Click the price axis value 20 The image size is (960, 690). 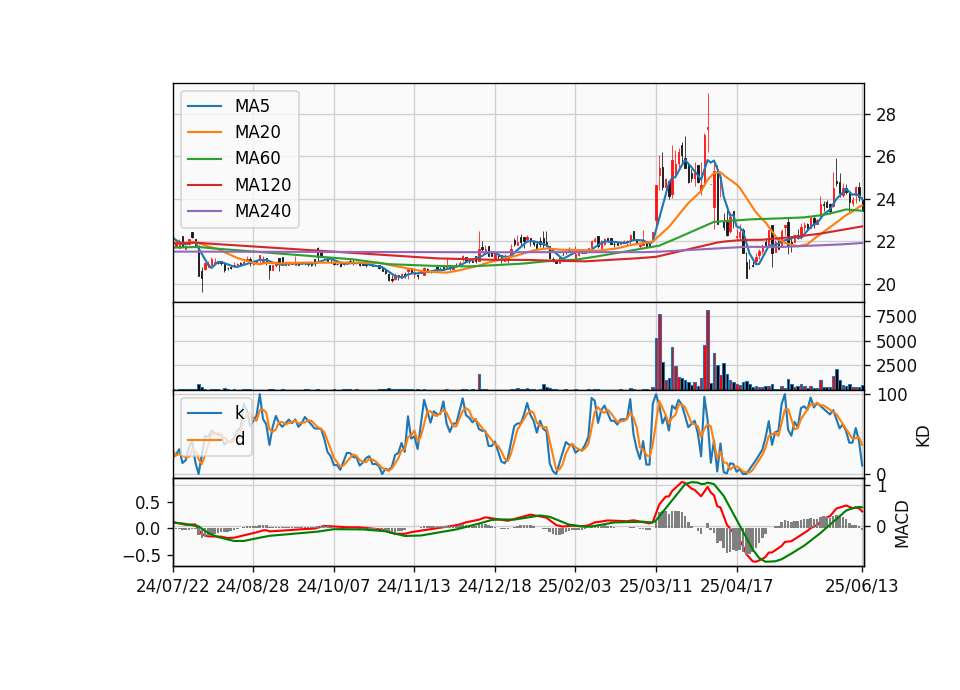click(885, 285)
